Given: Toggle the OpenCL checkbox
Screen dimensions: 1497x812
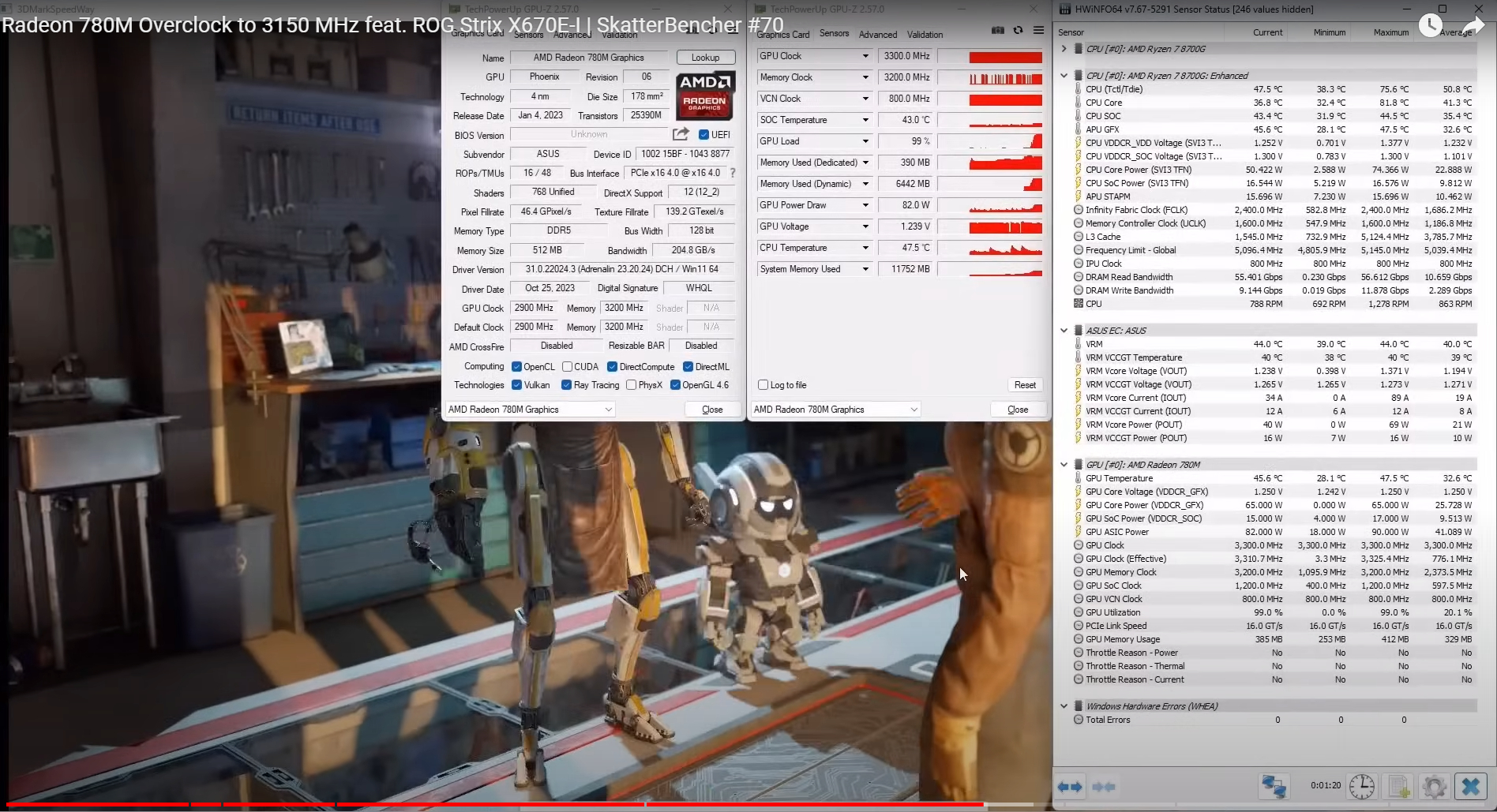Looking at the screenshot, I should click(x=516, y=367).
